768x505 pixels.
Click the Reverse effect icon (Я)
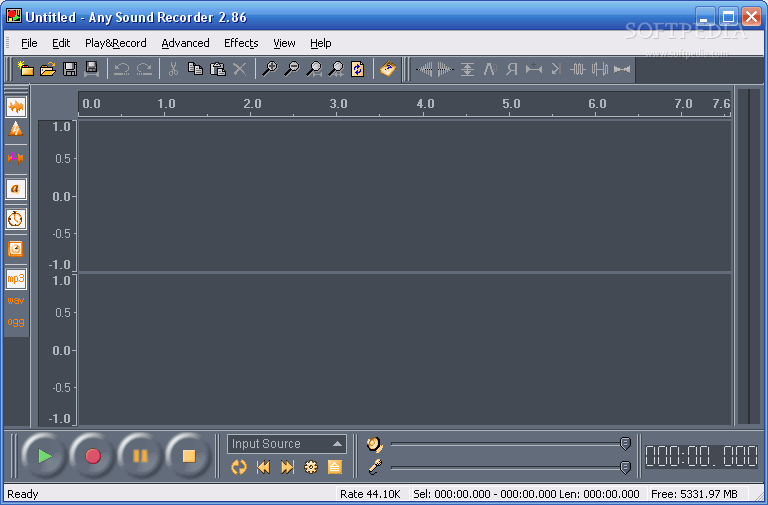pyautogui.click(x=512, y=70)
